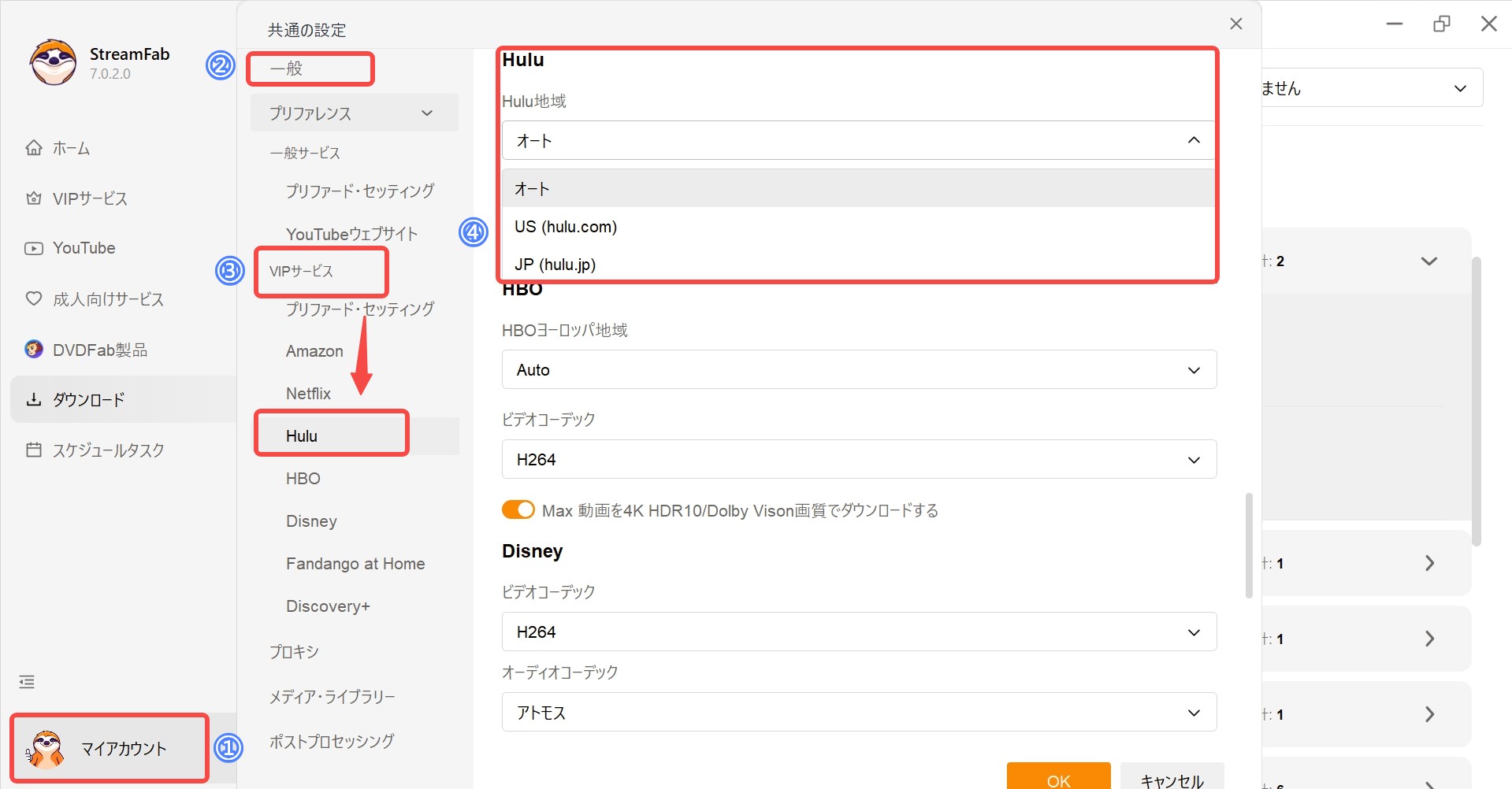This screenshot has height=789, width=1512.
Task: Open the プロキシ settings section
Action: pos(294,652)
